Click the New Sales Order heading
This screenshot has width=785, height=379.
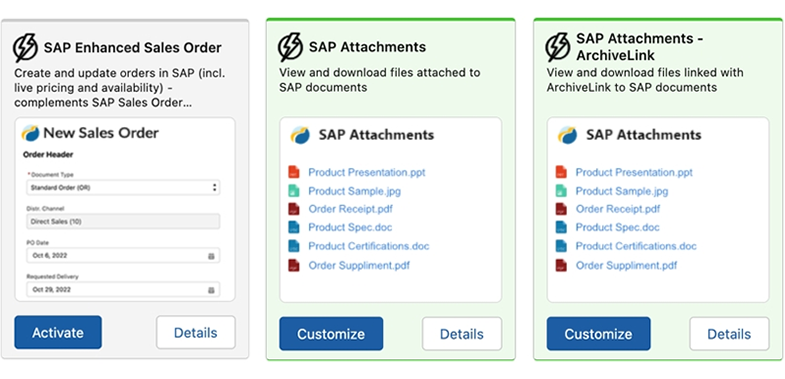(101, 133)
